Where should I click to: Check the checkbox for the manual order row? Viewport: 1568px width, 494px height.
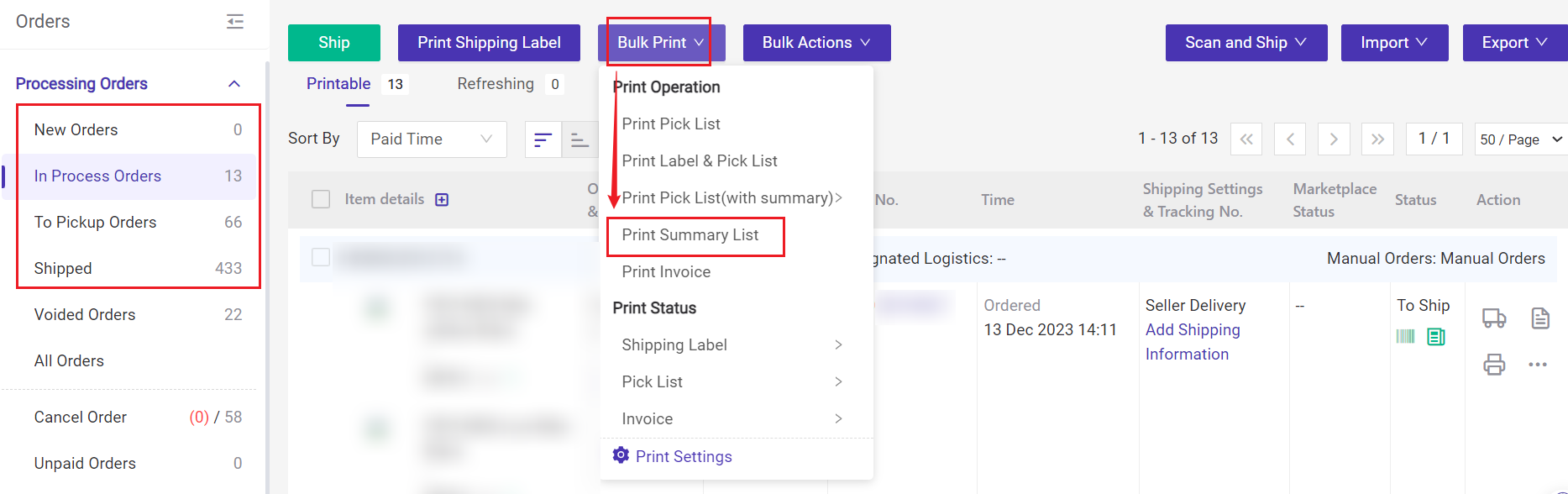pos(321,257)
